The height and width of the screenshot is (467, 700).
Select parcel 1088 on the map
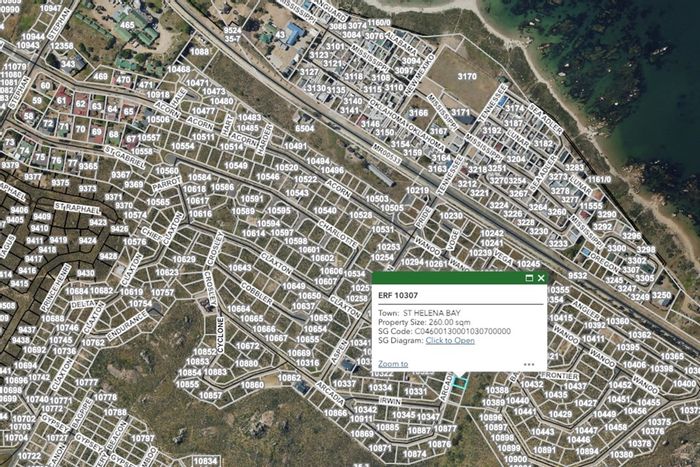pyautogui.click(x=200, y=51)
